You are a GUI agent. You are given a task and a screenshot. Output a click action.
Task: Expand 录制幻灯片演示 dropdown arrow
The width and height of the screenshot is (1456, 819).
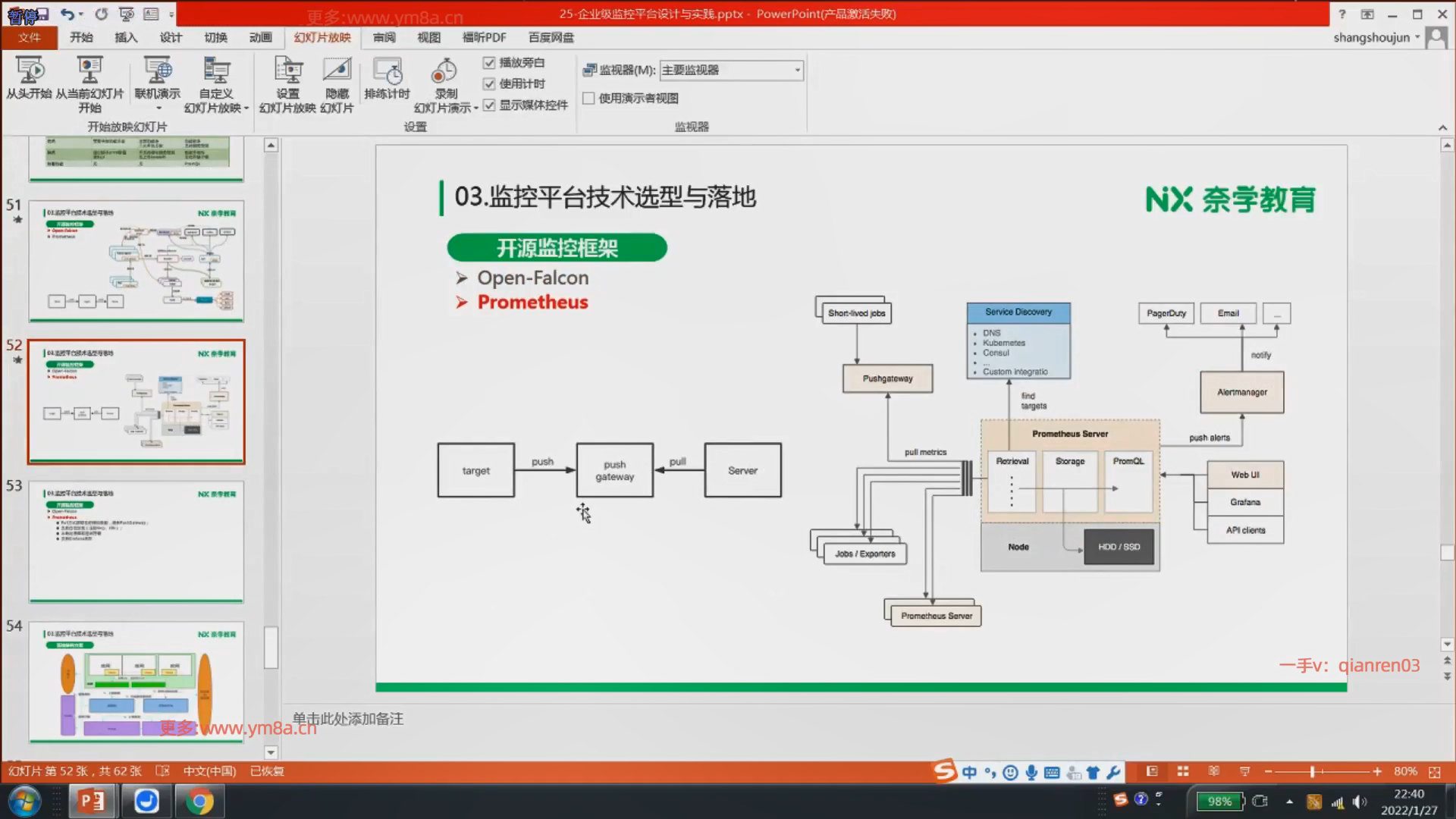coord(475,108)
